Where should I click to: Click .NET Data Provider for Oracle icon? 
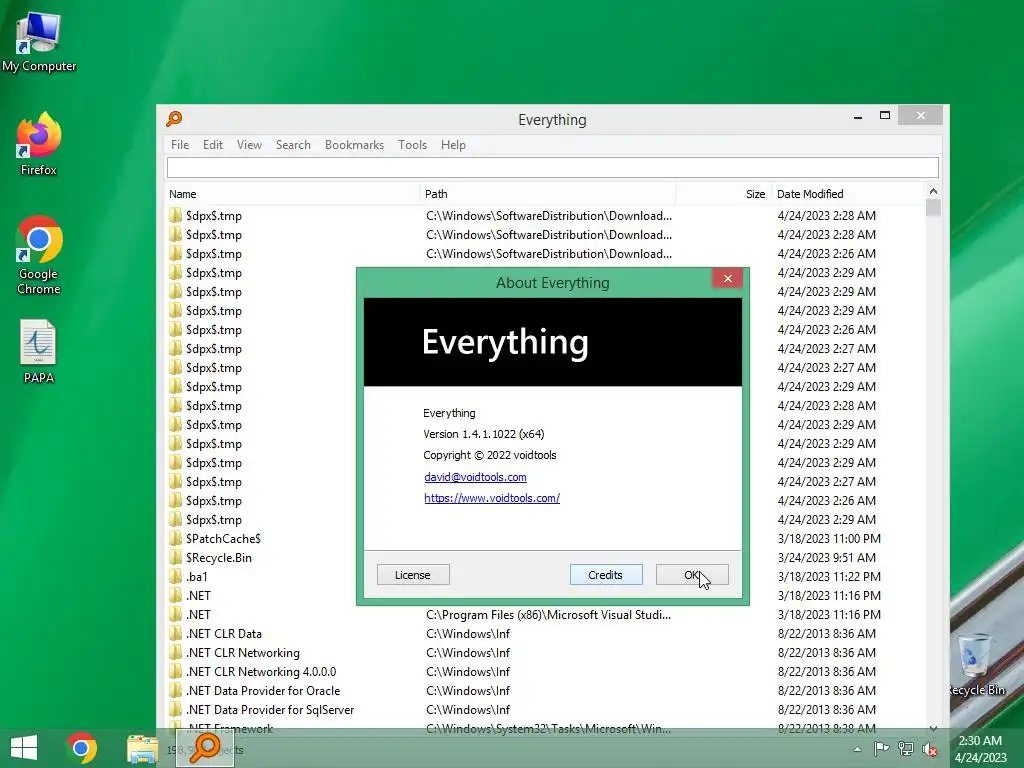175,690
